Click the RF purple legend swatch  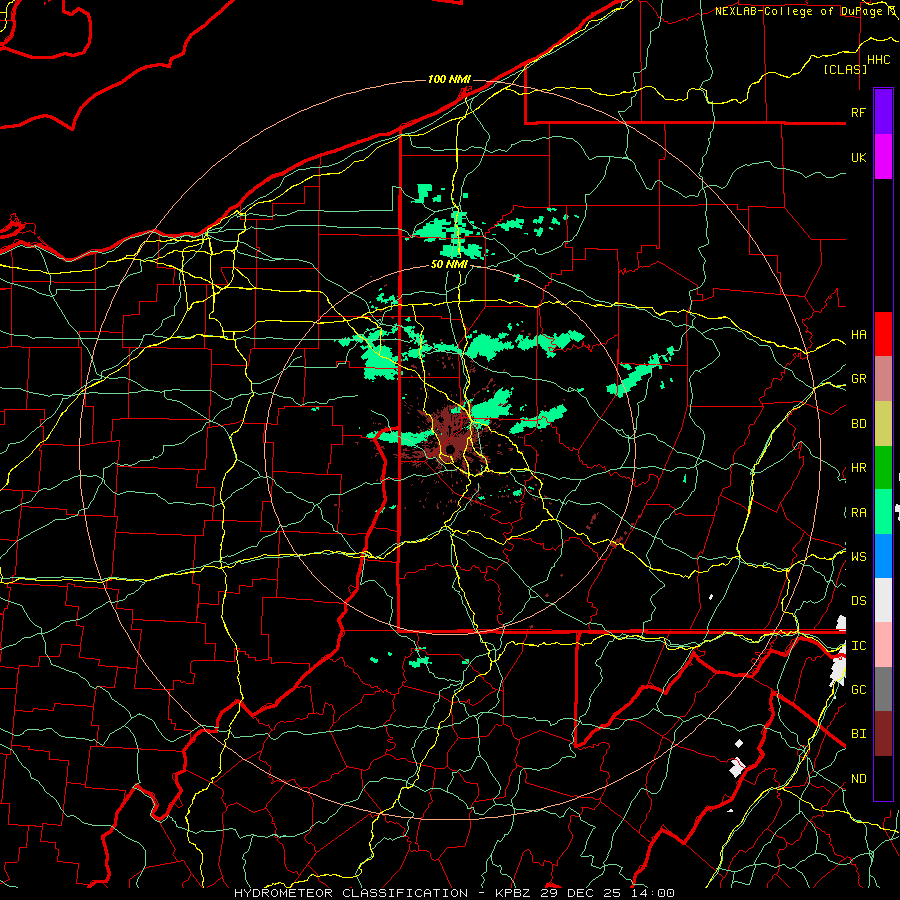[x=883, y=112]
